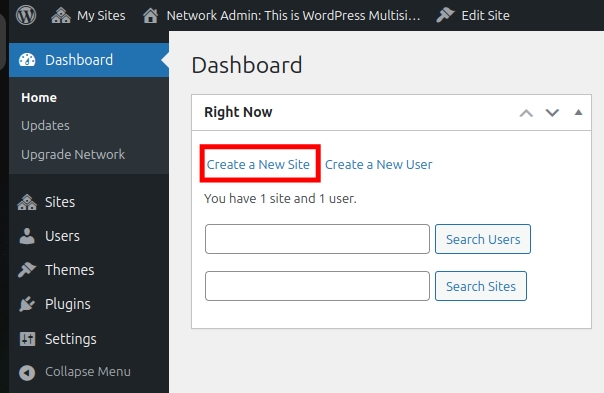Click Create a New Site link
604x393 pixels.
click(258, 165)
